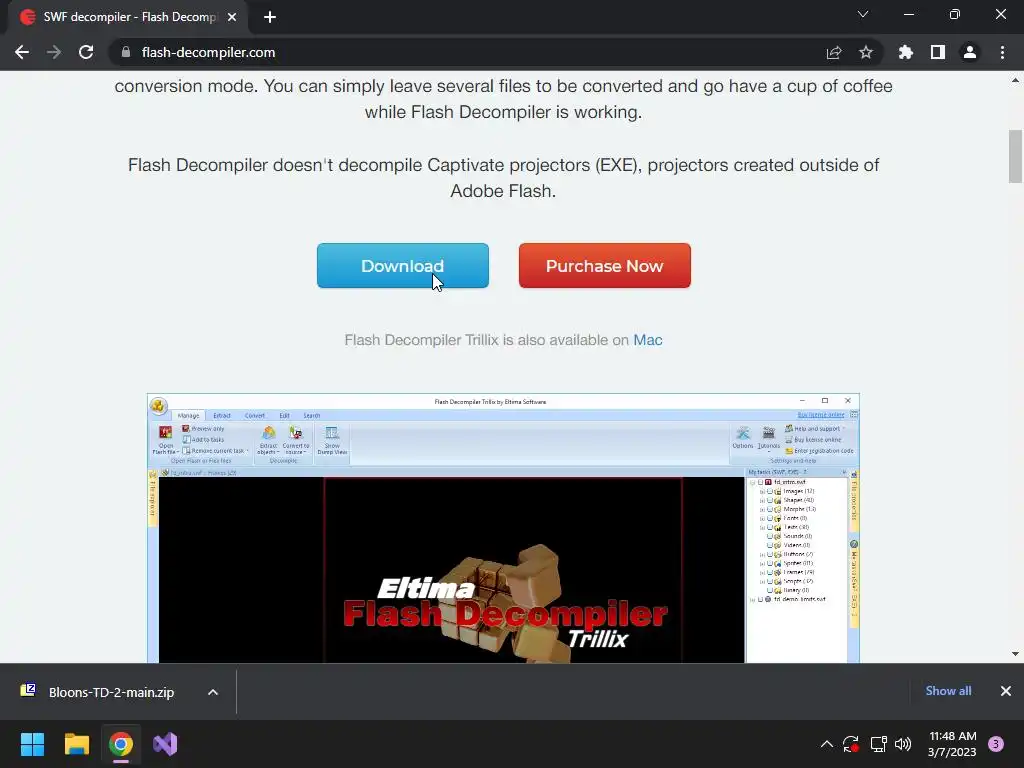Image resolution: width=1024 pixels, height=768 pixels.
Task: Click Show all downloads
Action: 948,691
